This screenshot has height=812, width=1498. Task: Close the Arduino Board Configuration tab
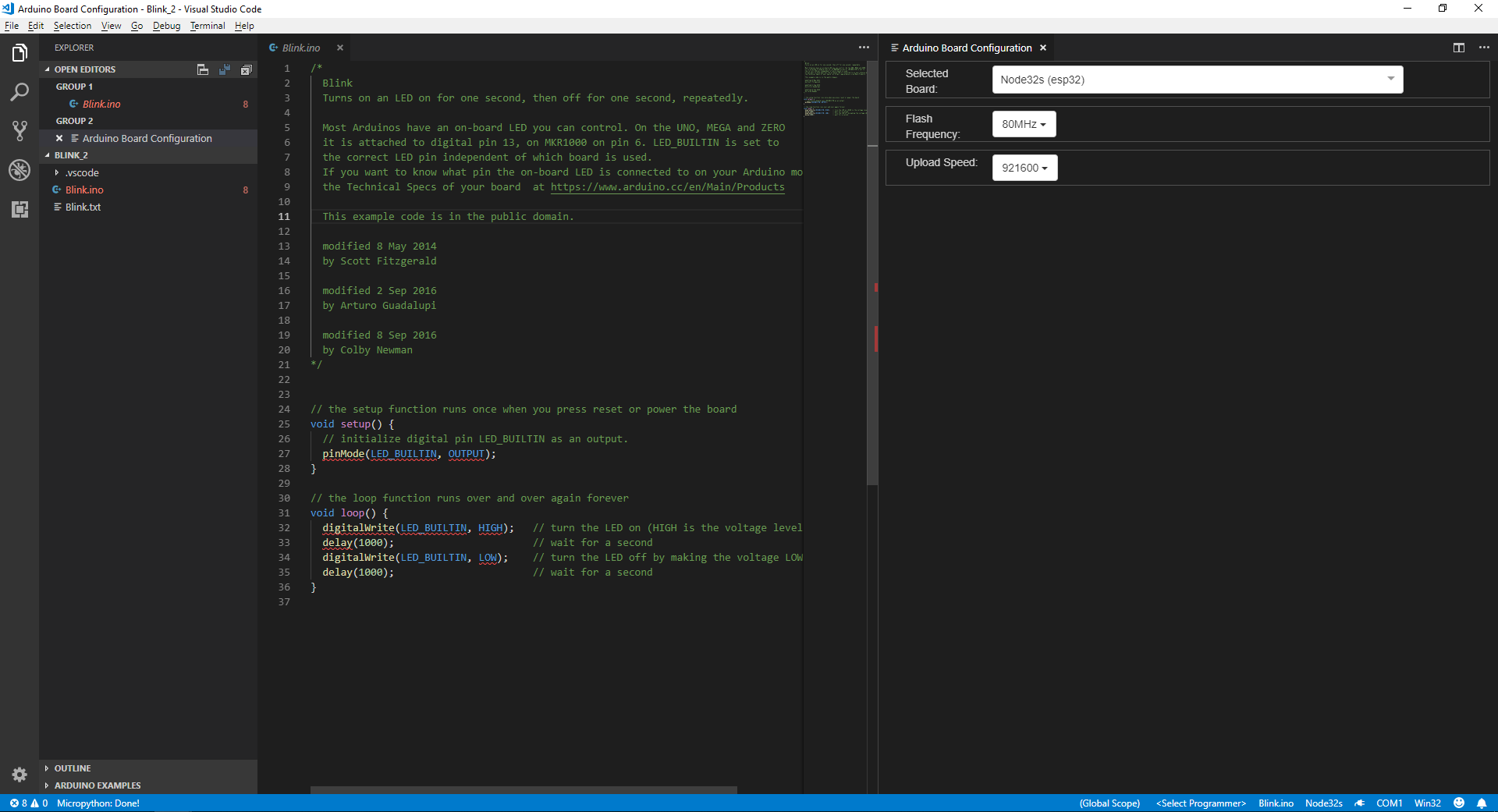(x=1043, y=48)
